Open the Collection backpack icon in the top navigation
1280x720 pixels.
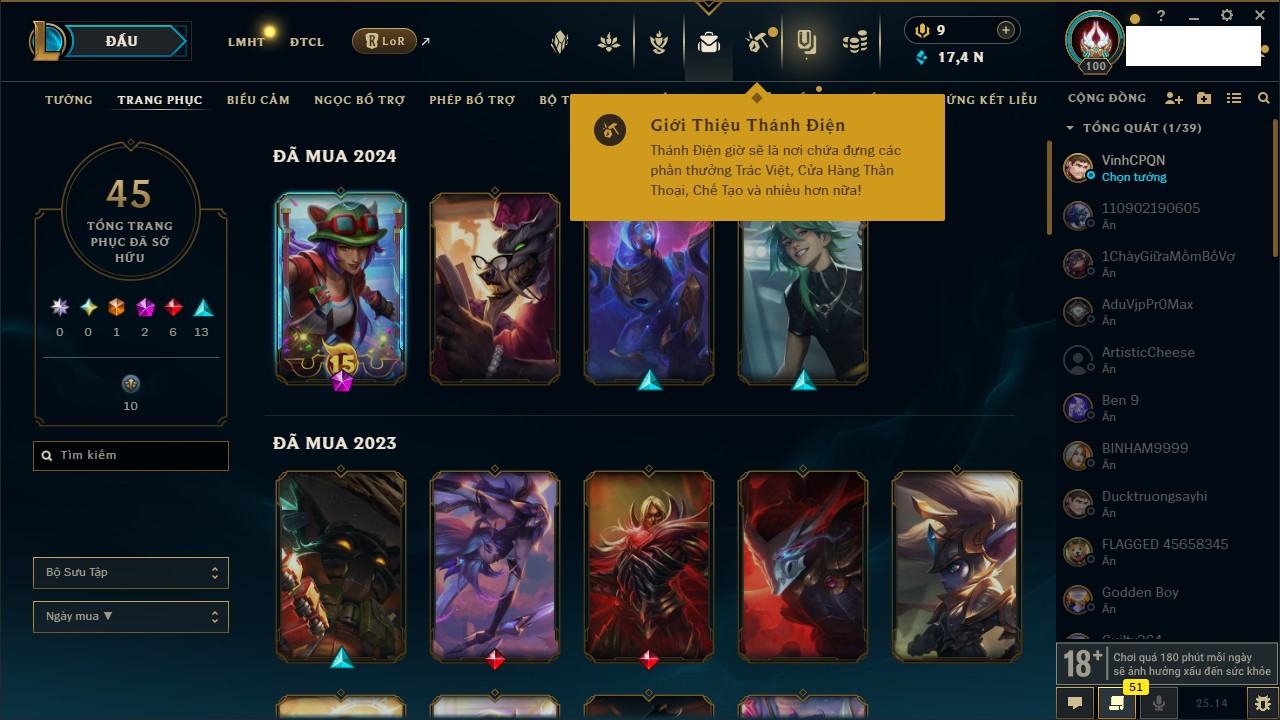pos(709,42)
